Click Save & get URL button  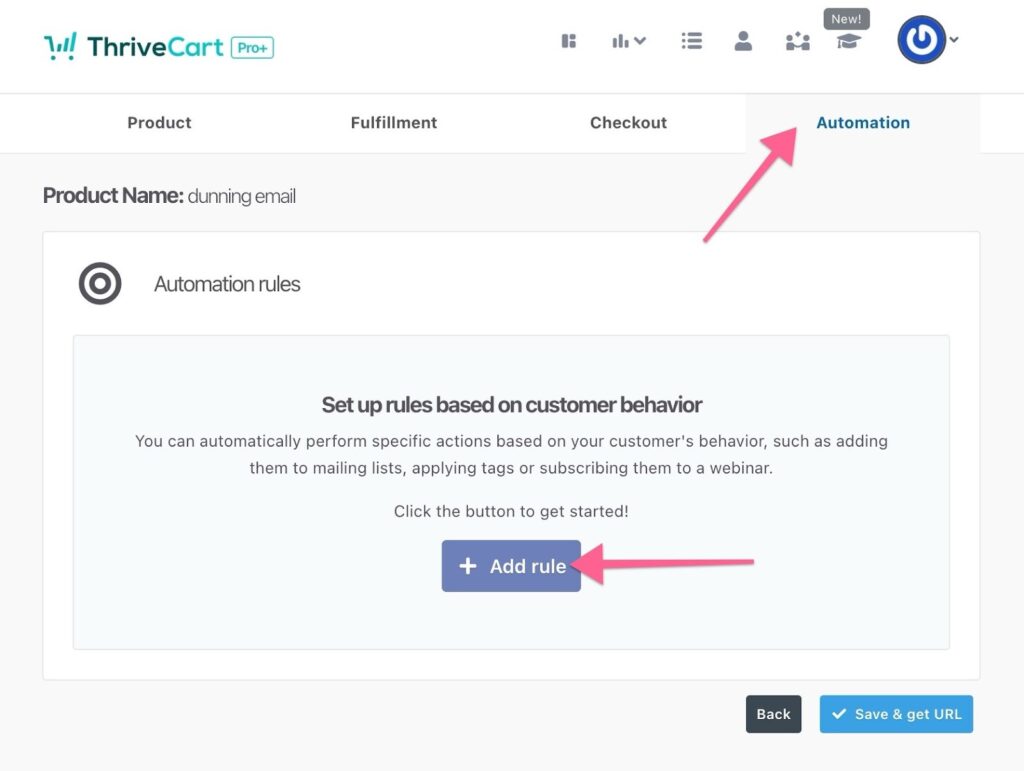click(x=896, y=714)
